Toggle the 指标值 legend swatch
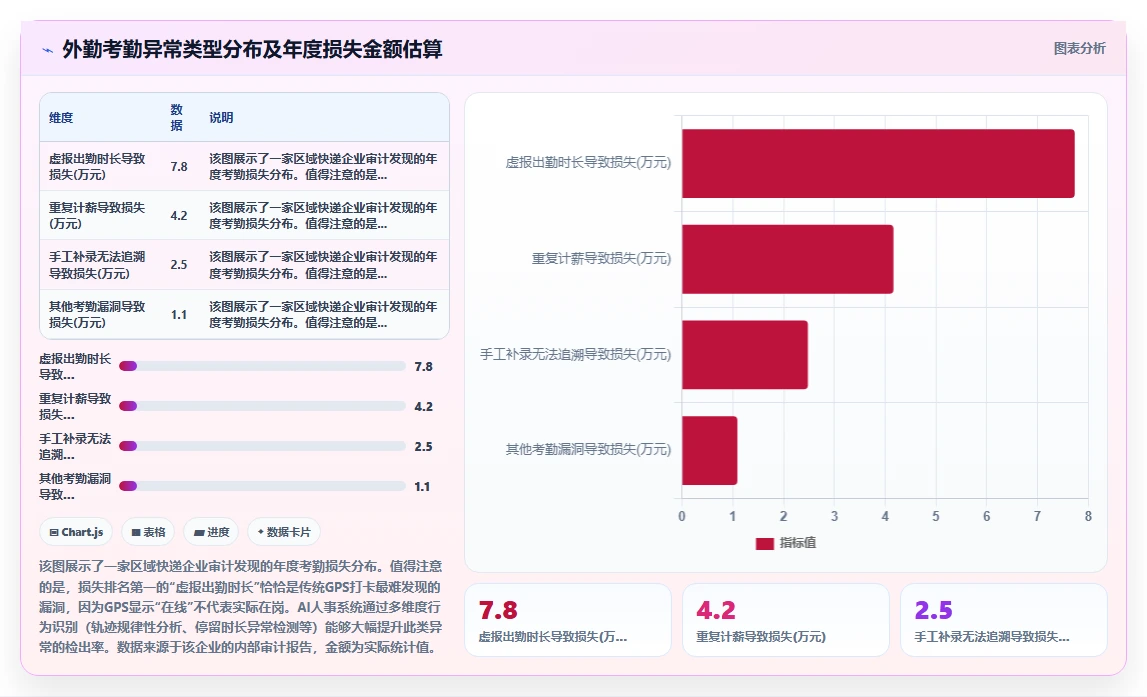The height and width of the screenshot is (697, 1147). point(764,543)
